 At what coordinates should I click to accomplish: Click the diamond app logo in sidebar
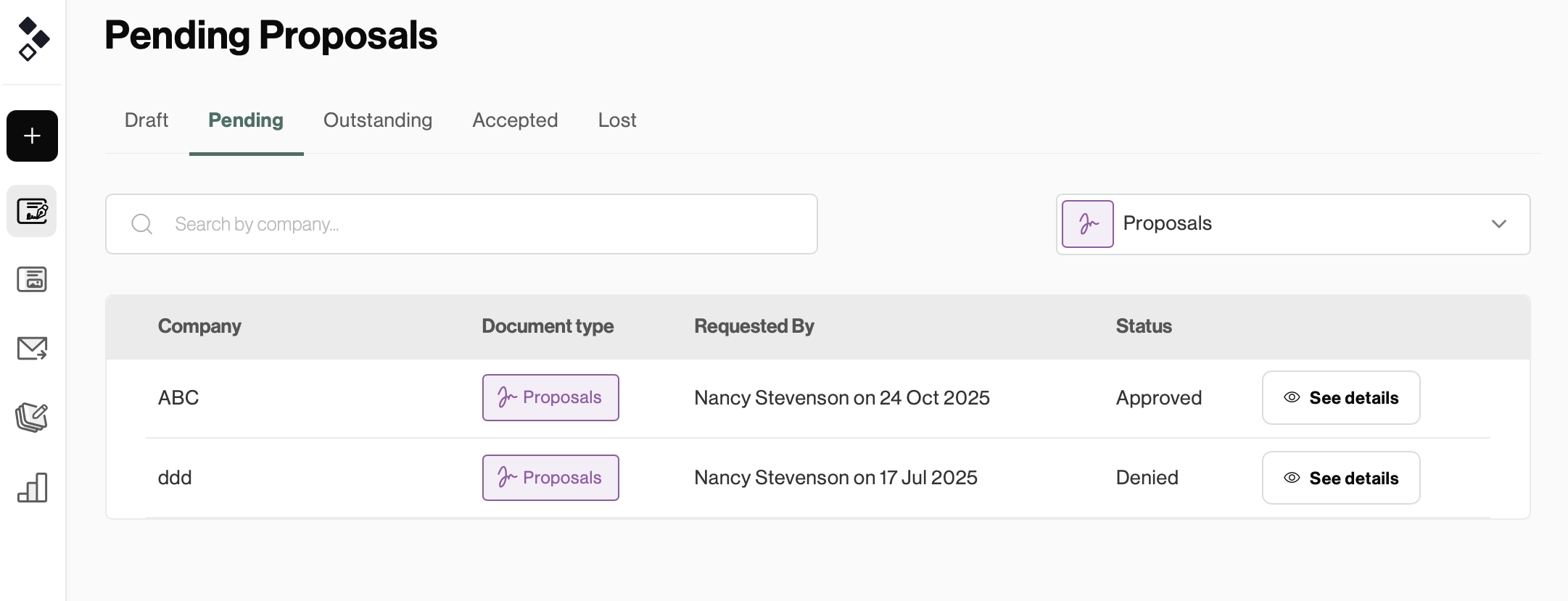(x=33, y=39)
